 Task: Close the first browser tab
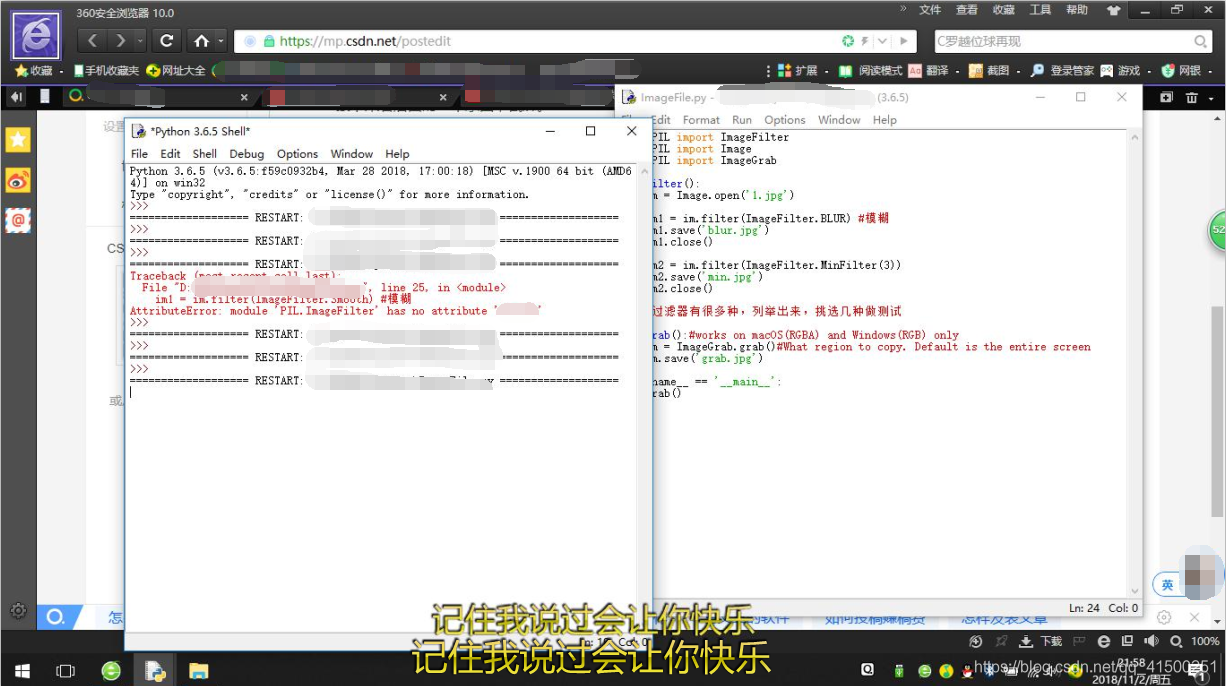pos(244,98)
